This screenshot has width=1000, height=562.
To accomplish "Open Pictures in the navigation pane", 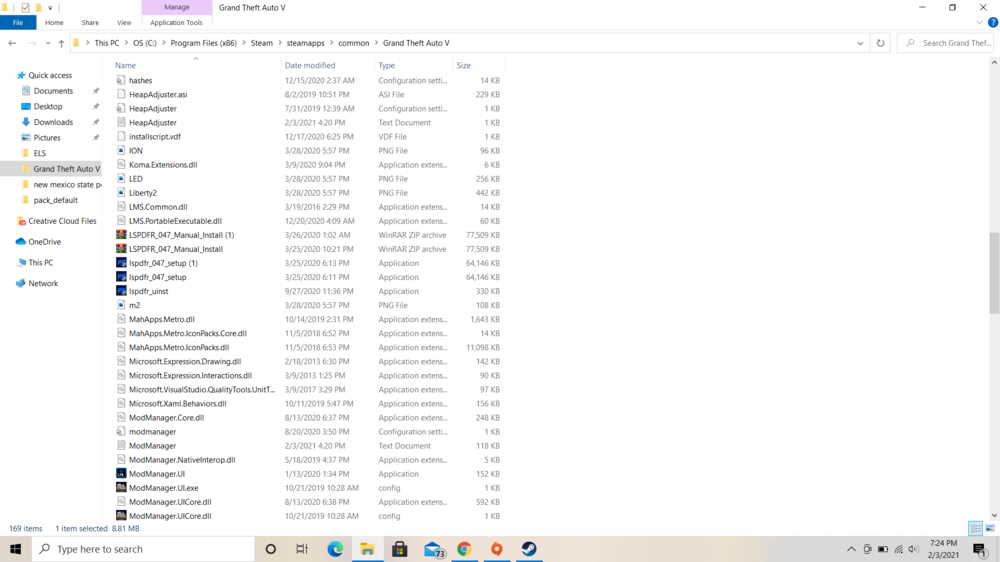I will coord(47,138).
